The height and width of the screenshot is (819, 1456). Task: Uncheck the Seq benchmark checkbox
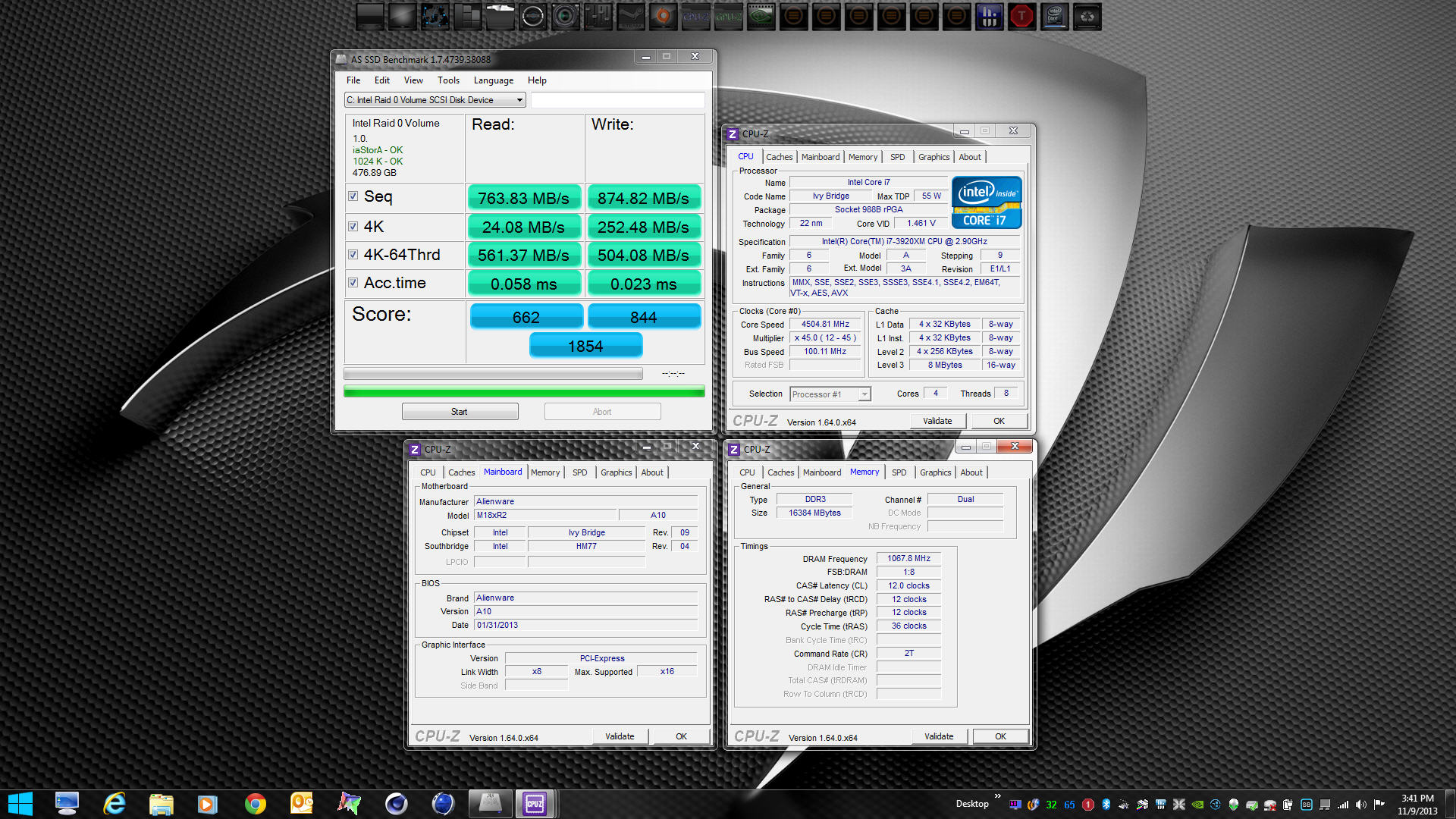(x=353, y=196)
